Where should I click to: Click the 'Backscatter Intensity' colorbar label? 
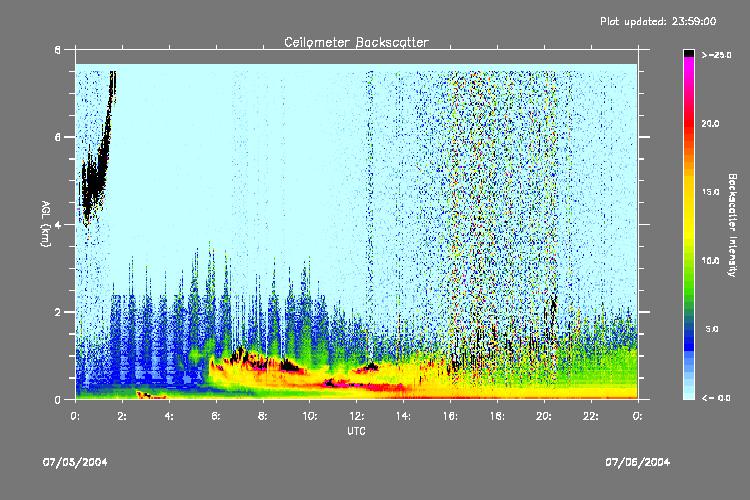732,225
